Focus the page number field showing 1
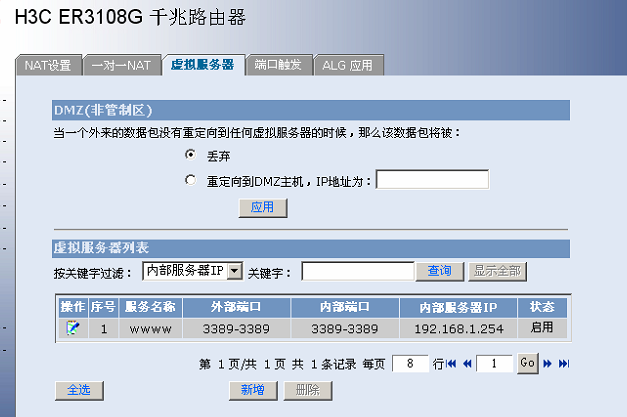627x417 pixels. click(x=494, y=363)
